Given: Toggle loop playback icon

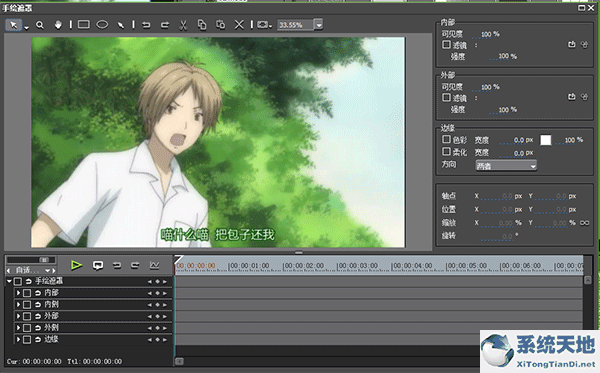Looking at the screenshot, I should pyautogui.click(x=98, y=265).
